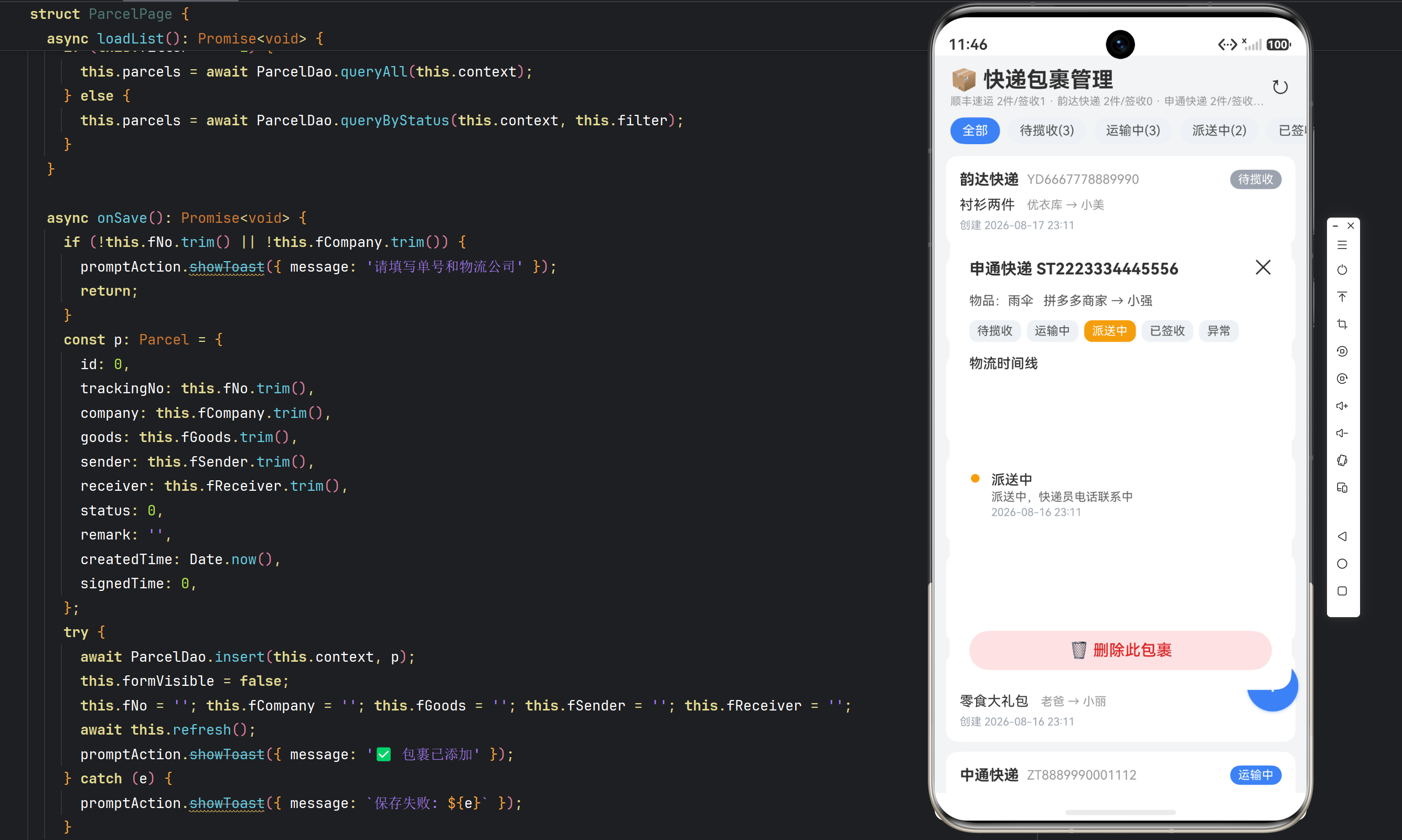
Task: Click the first showToast call after the trim check
Action: (x=227, y=266)
